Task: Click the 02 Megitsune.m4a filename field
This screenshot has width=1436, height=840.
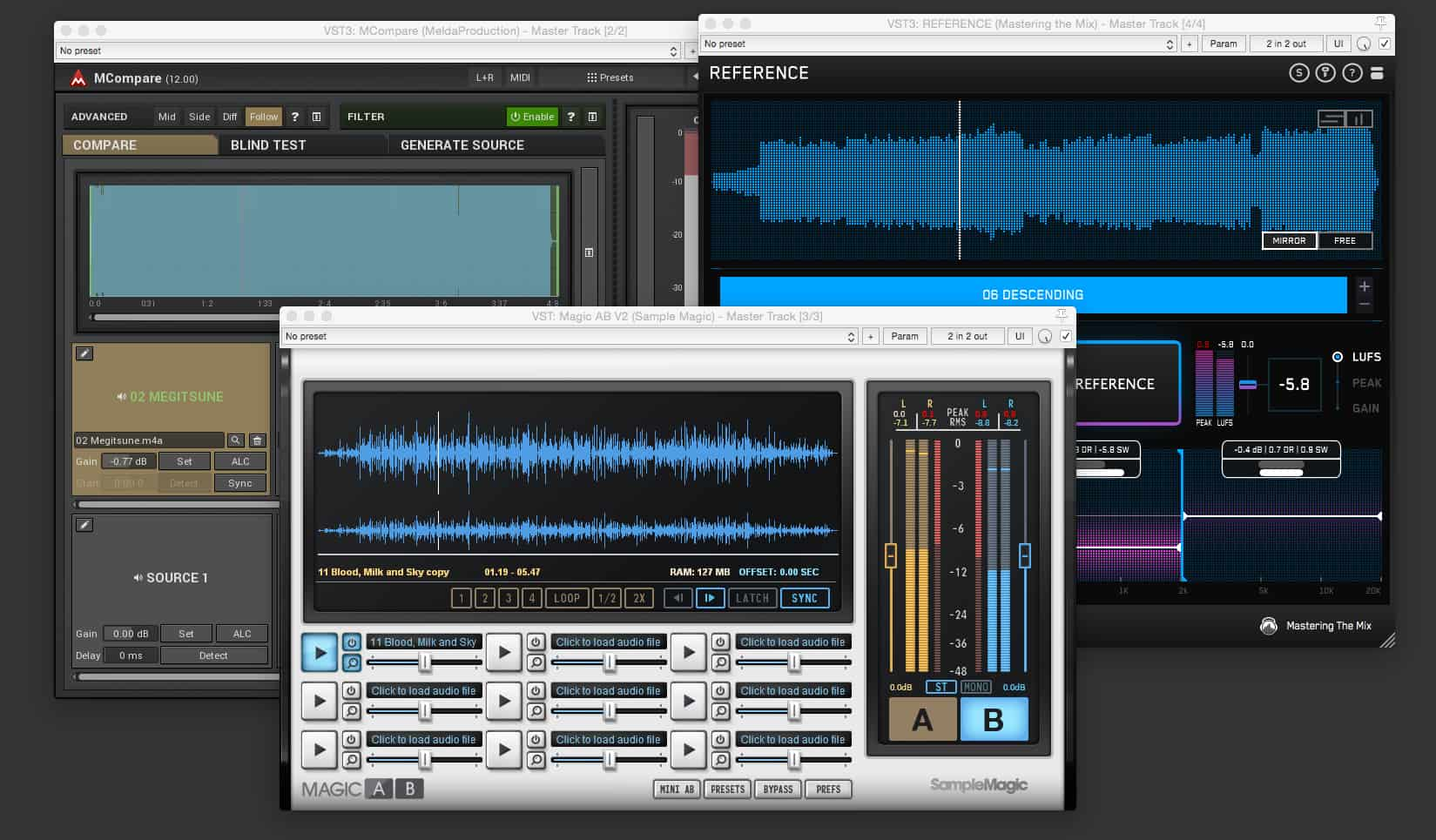Action: pyautogui.click(x=149, y=440)
